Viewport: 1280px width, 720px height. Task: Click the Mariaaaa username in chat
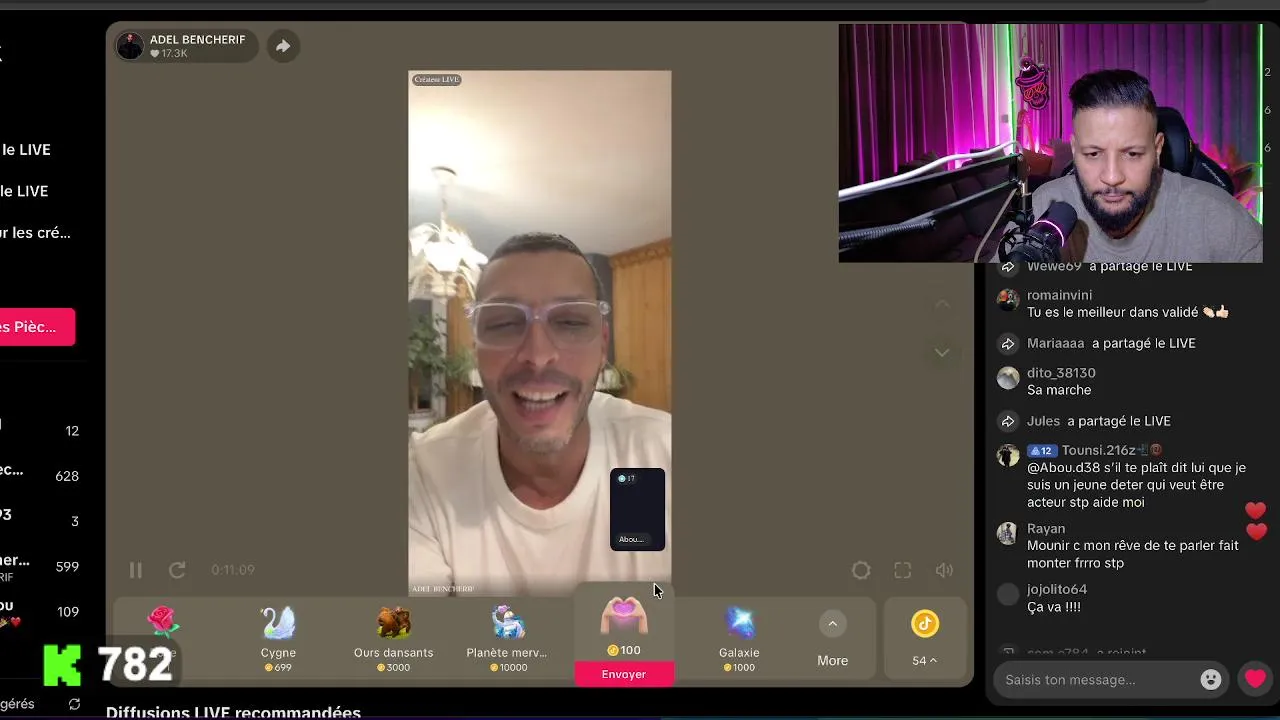pos(1056,343)
